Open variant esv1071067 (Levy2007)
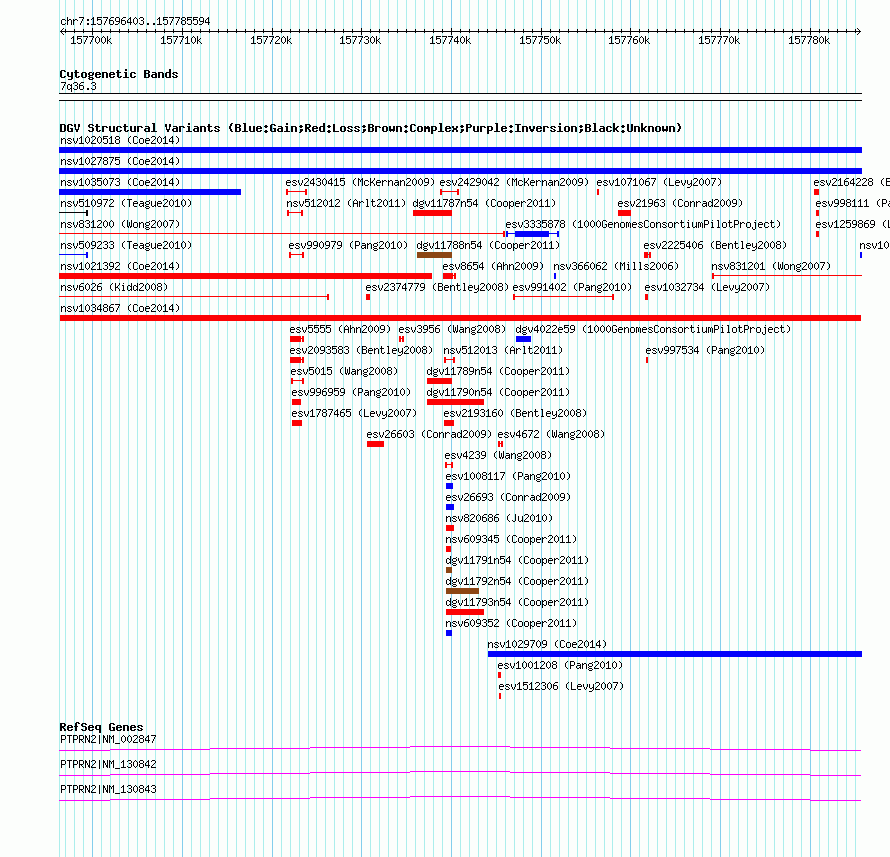The height and width of the screenshot is (857, 890). point(659,182)
